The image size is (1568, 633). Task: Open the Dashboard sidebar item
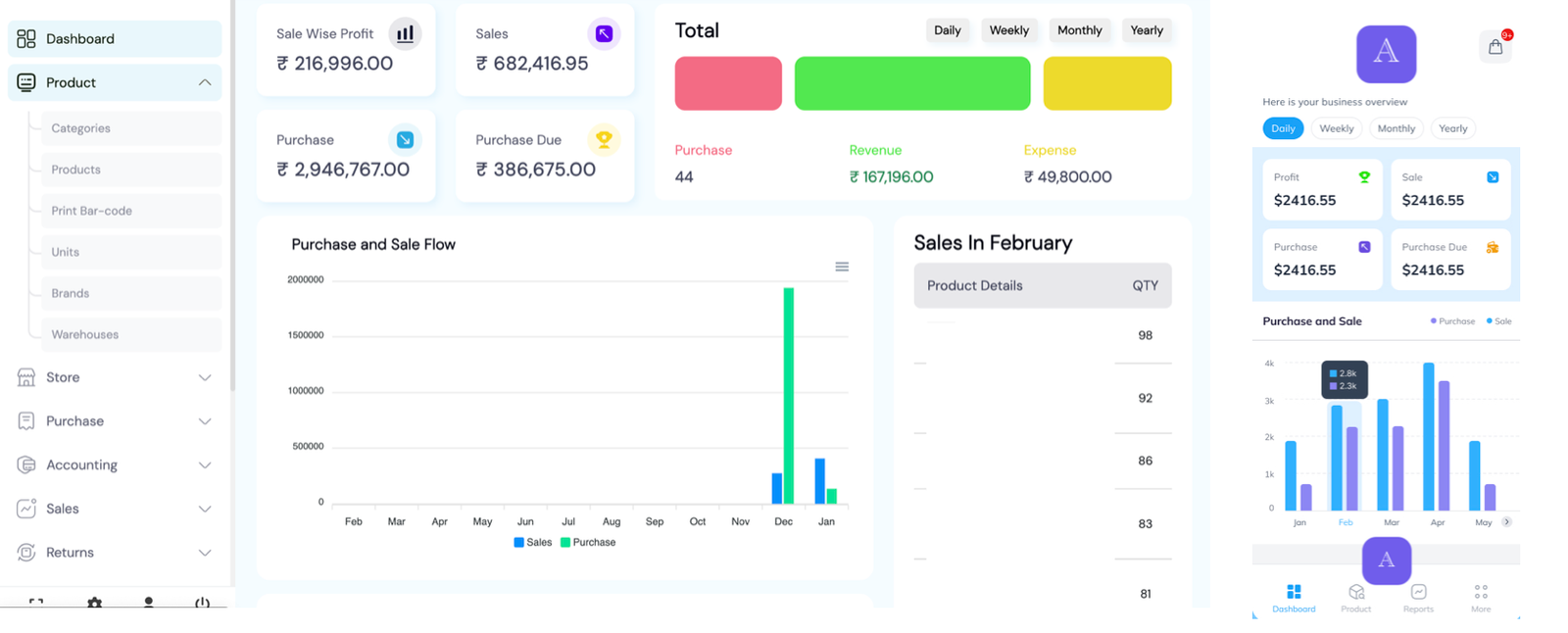click(115, 39)
